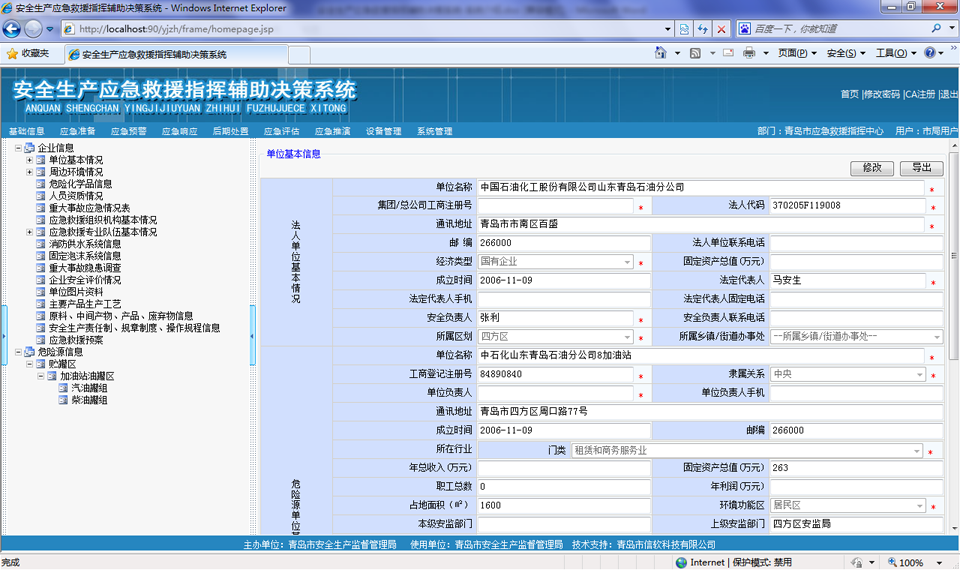The height and width of the screenshot is (570, 960).
Task: Click the red stop loading icon
Action: pos(722,29)
